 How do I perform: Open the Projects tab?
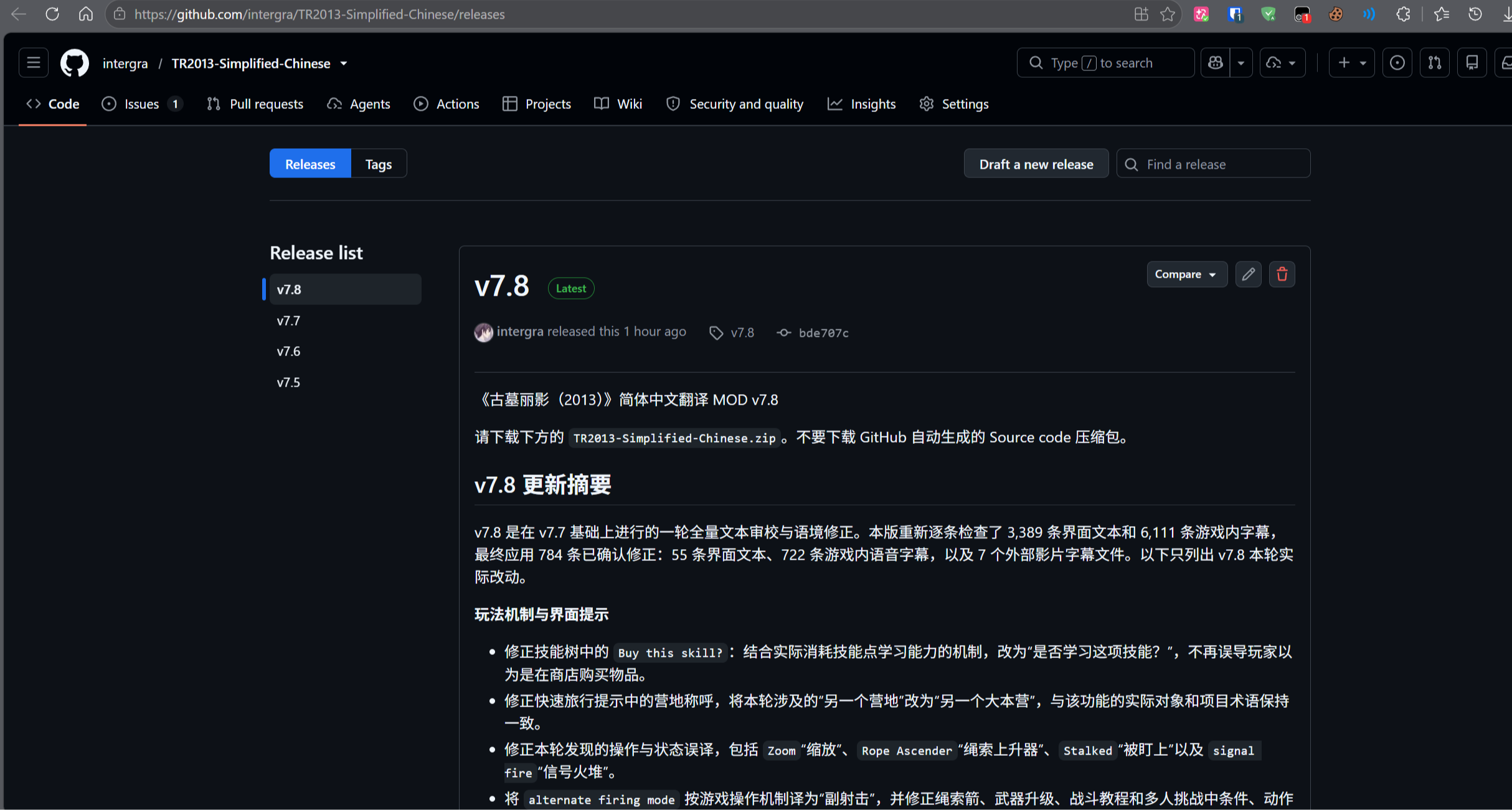click(x=537, y=104)
